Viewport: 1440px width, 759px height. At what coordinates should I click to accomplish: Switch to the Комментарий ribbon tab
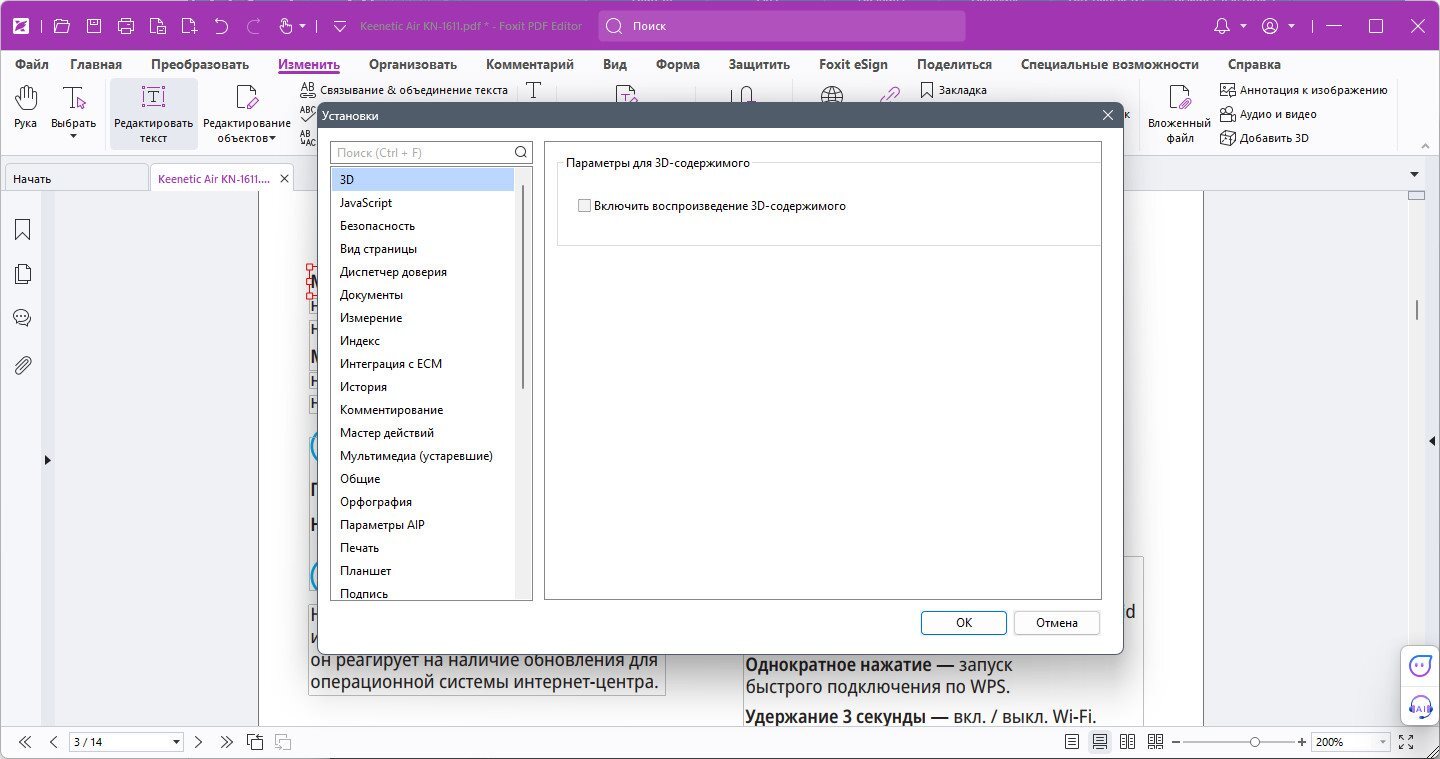(x=530, y=64)
